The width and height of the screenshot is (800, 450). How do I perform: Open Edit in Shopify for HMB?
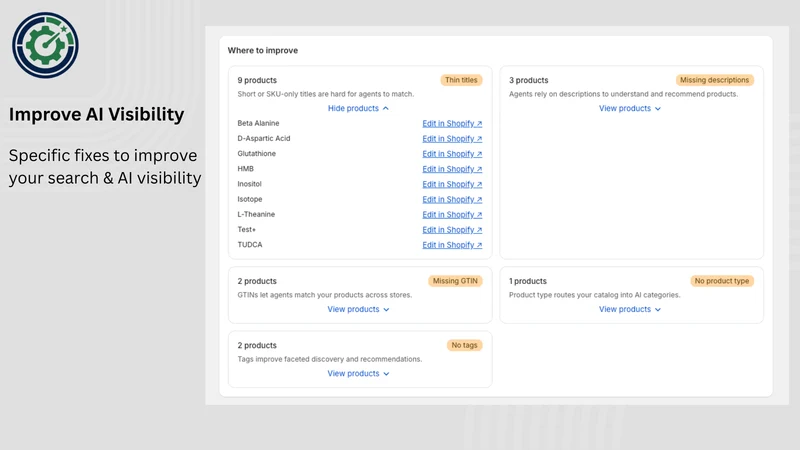[452, 169]
